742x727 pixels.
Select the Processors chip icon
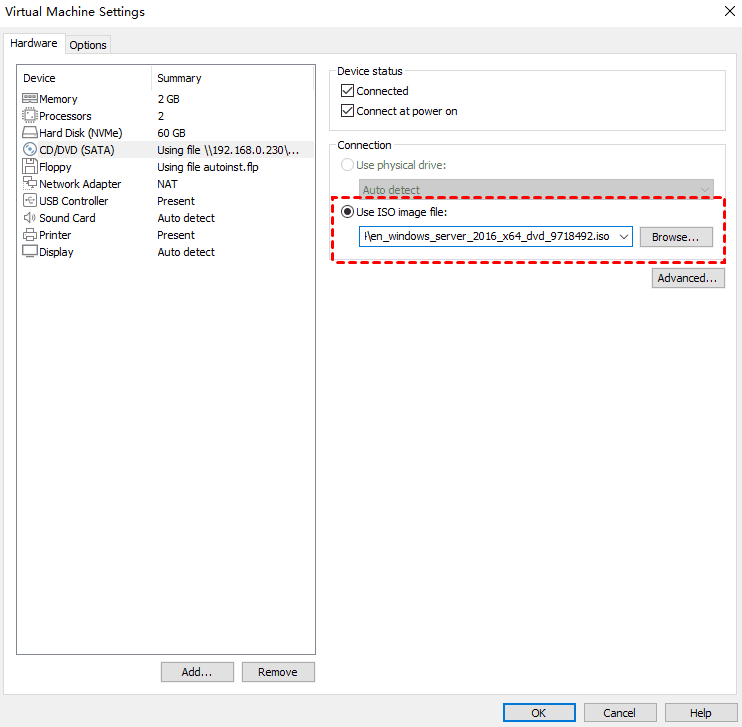(30, 115)
